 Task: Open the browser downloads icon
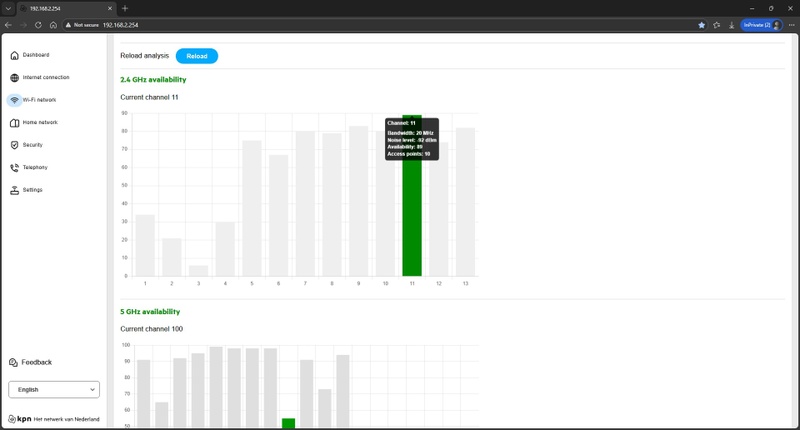(x=731, y=25)
